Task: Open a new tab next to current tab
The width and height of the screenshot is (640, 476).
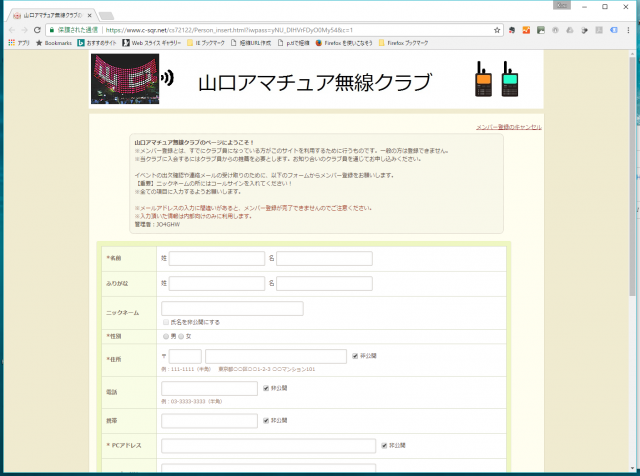Action: click(107, 16)
